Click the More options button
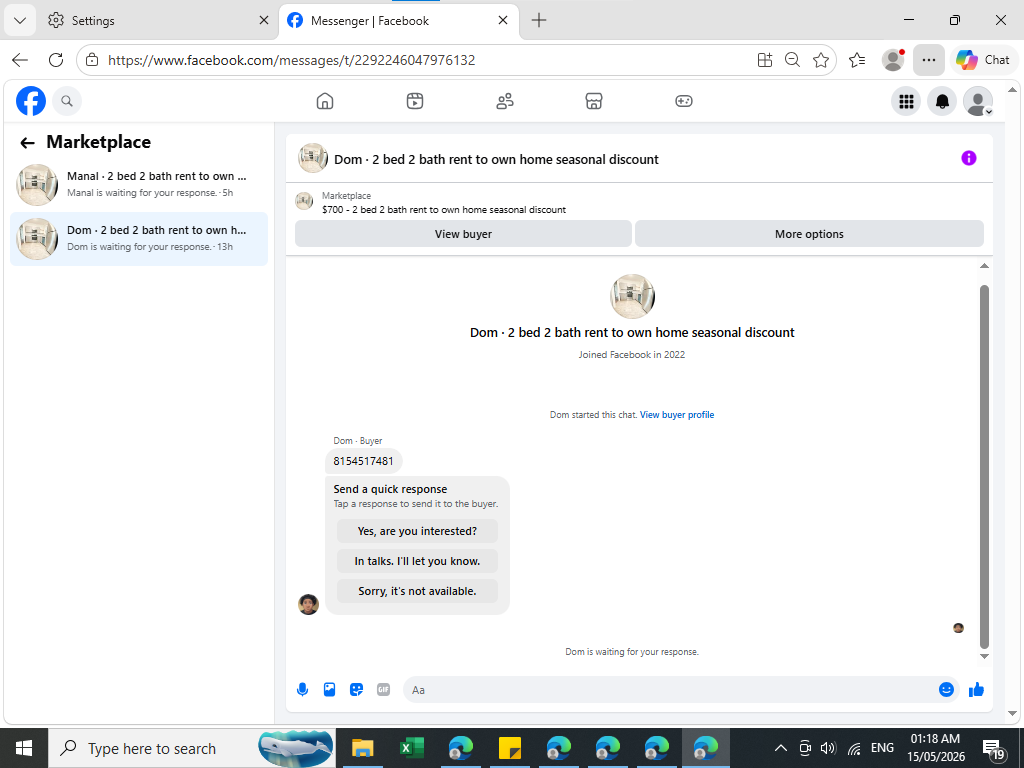This screenshot has width=1024, height=768. coord(809,234)
